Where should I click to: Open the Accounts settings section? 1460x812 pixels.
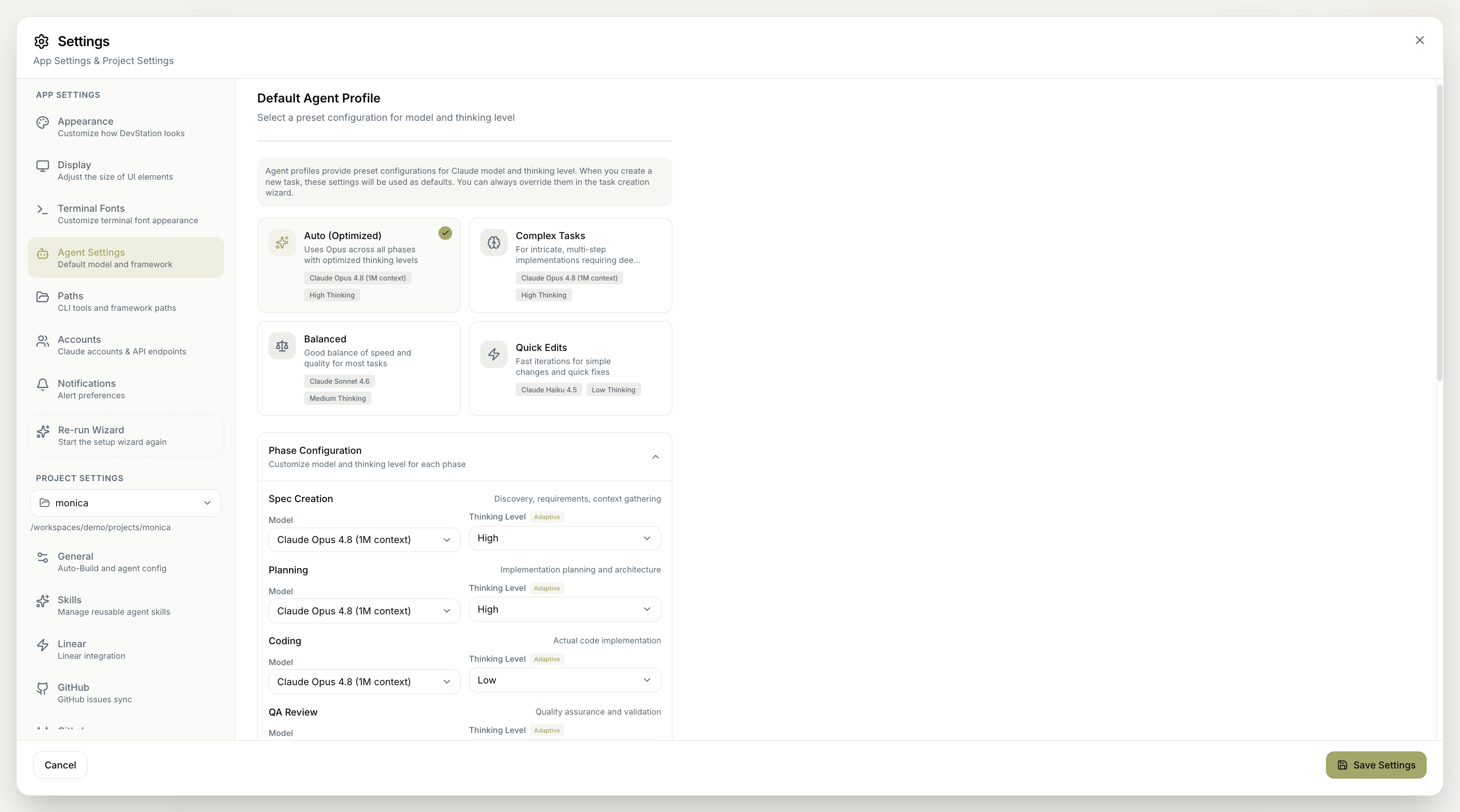click(x=126, y=345)
